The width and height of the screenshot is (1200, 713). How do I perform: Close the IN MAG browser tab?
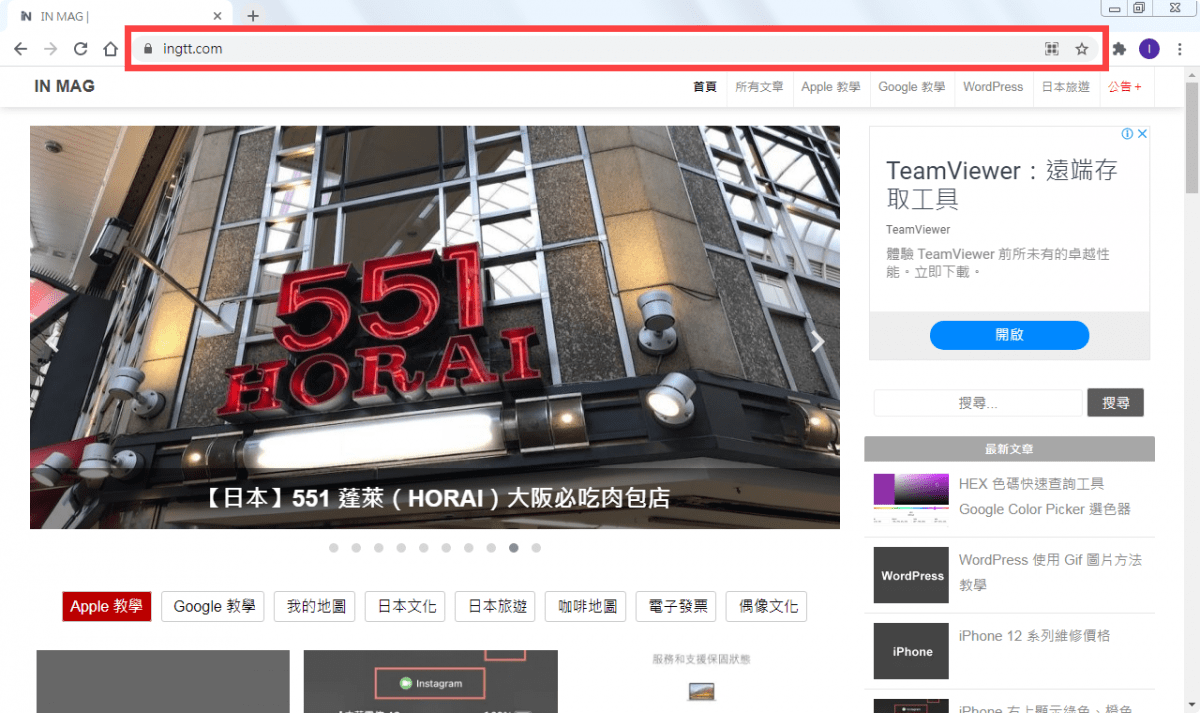coord(219,16)
